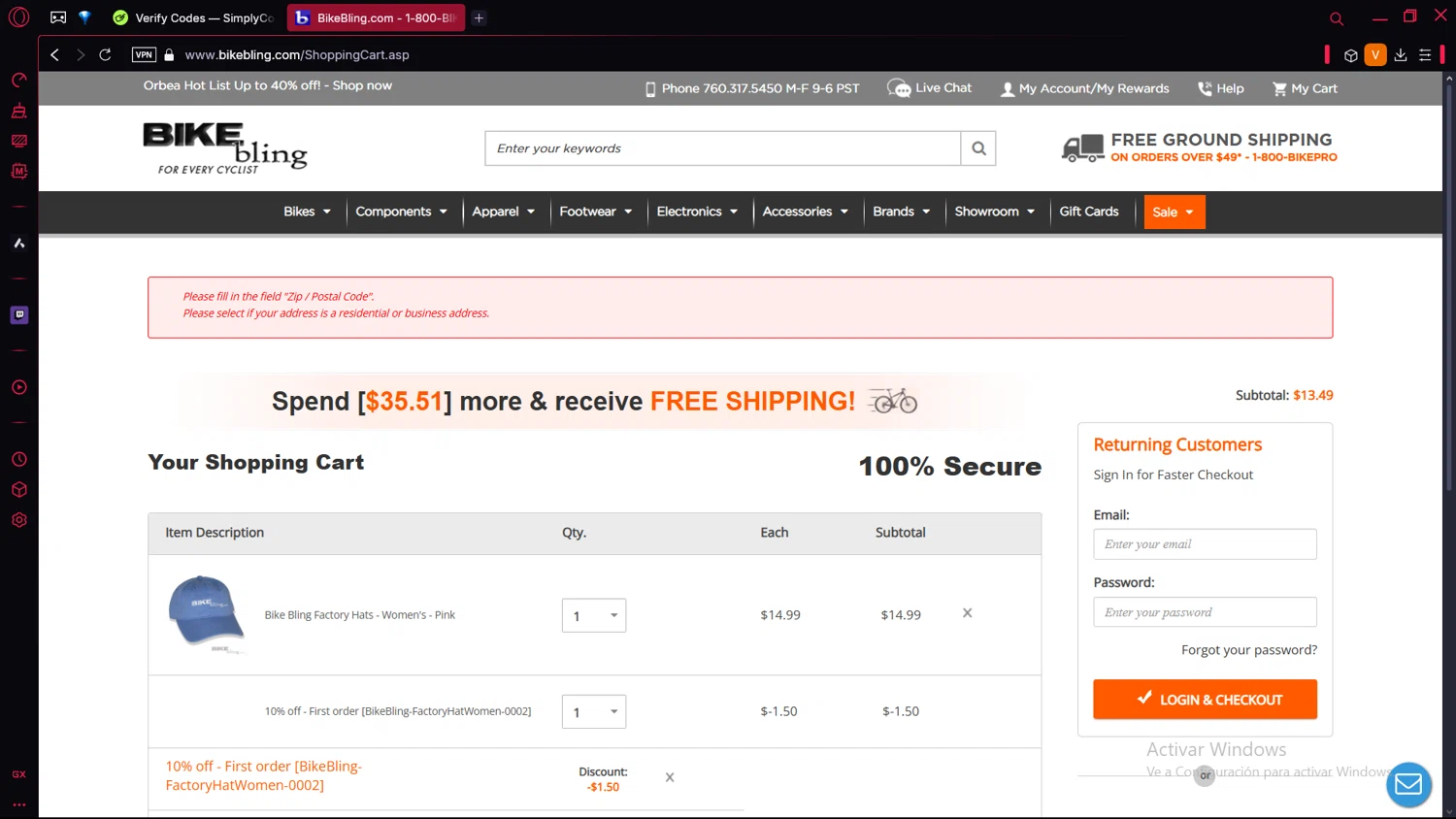Focus the keyword search field
This screenshot has width=1456, height=819.
723,148
